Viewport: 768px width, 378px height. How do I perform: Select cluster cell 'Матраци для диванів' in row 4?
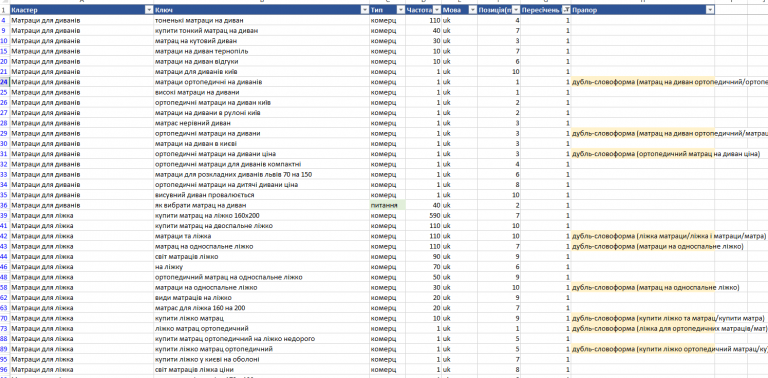tap(81, 21)
